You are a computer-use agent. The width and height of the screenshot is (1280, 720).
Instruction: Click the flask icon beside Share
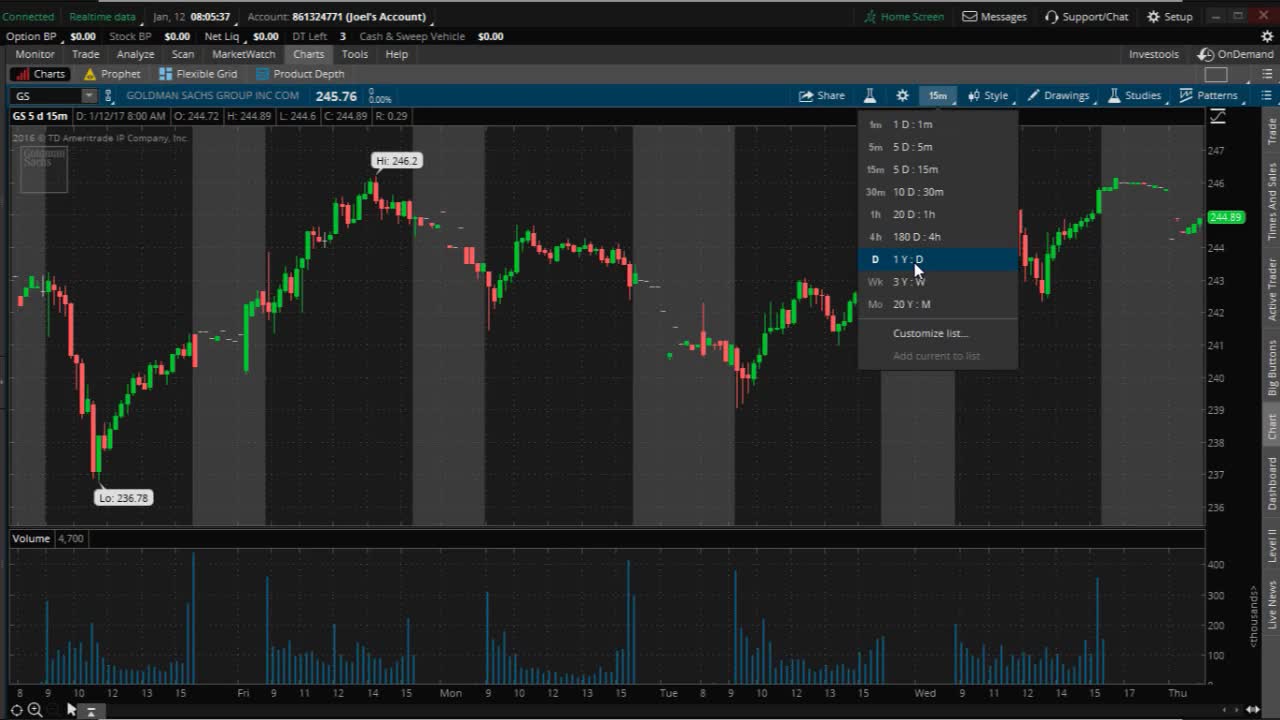point(870,95)
